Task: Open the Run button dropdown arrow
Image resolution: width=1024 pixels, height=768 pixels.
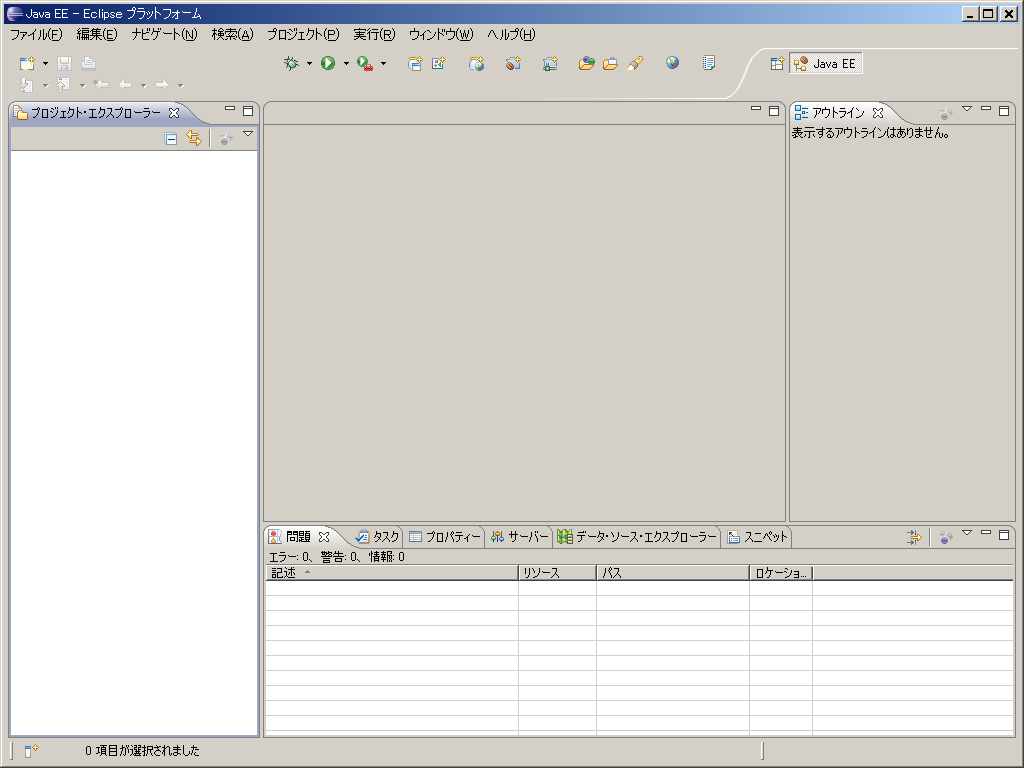Action: pos(346,63)
